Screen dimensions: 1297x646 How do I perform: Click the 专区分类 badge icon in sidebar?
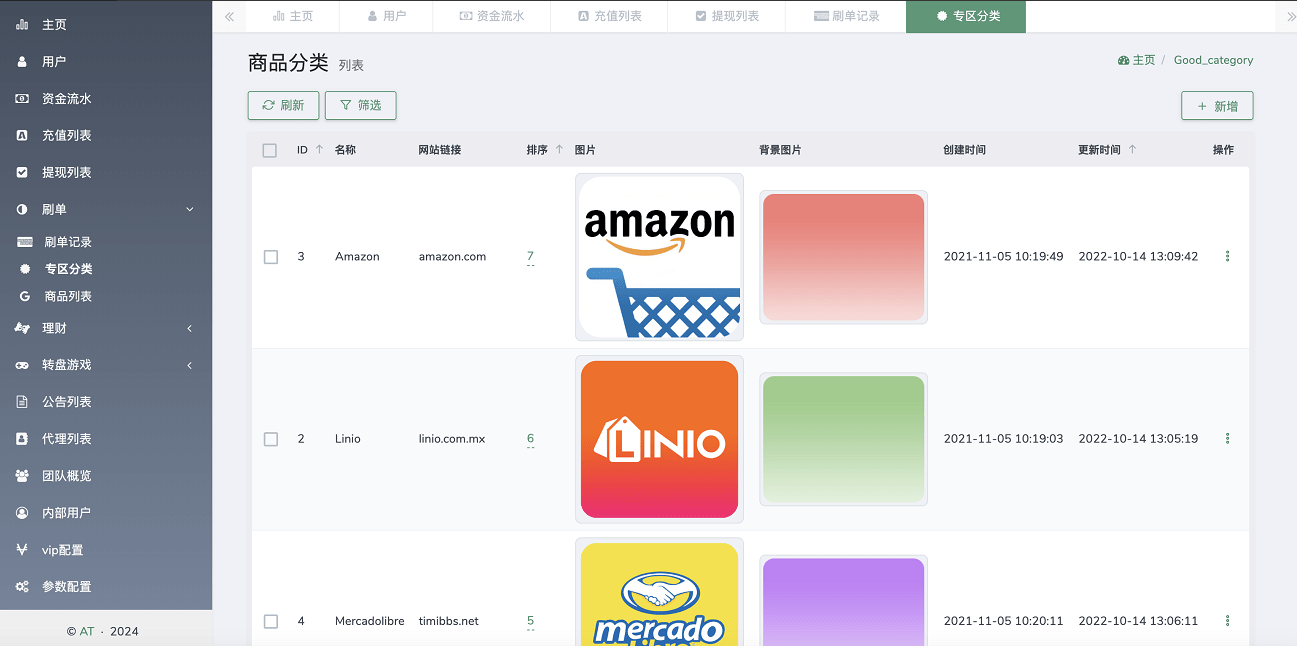click(x=25, y=269)
